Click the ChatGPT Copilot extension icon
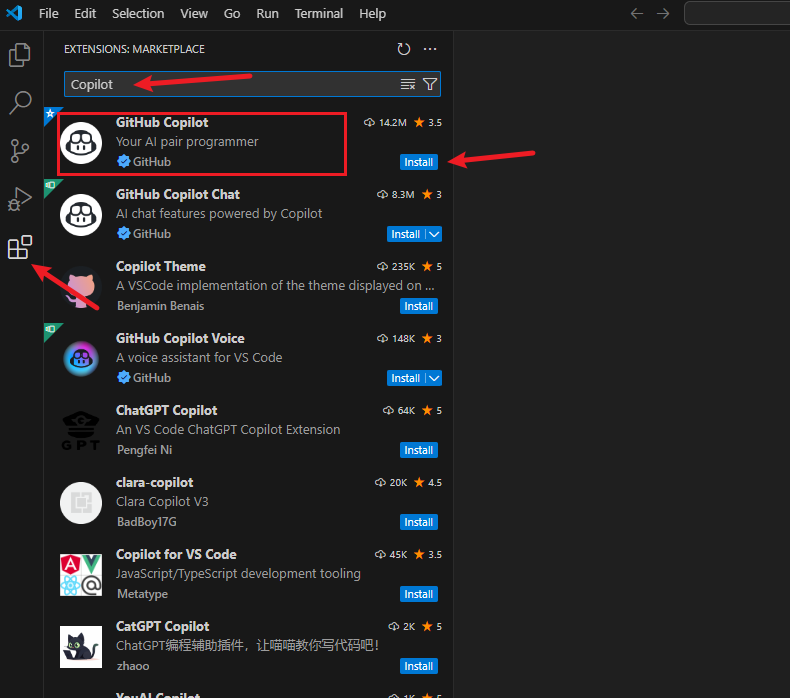Viewport: 790px width, 698px height. (x=81, y=431)
